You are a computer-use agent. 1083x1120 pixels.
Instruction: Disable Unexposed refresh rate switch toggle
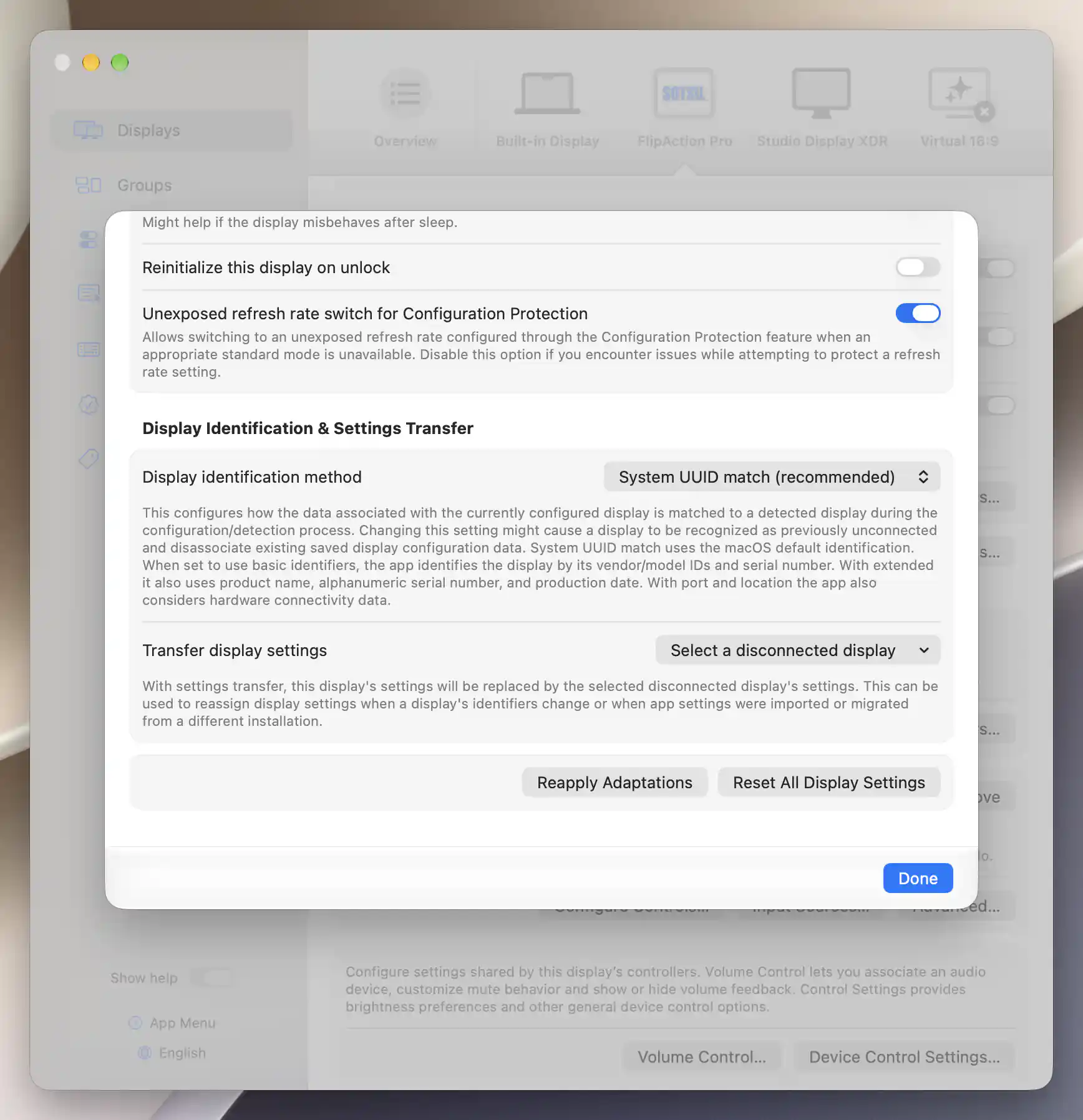click(x=918, y=313)
